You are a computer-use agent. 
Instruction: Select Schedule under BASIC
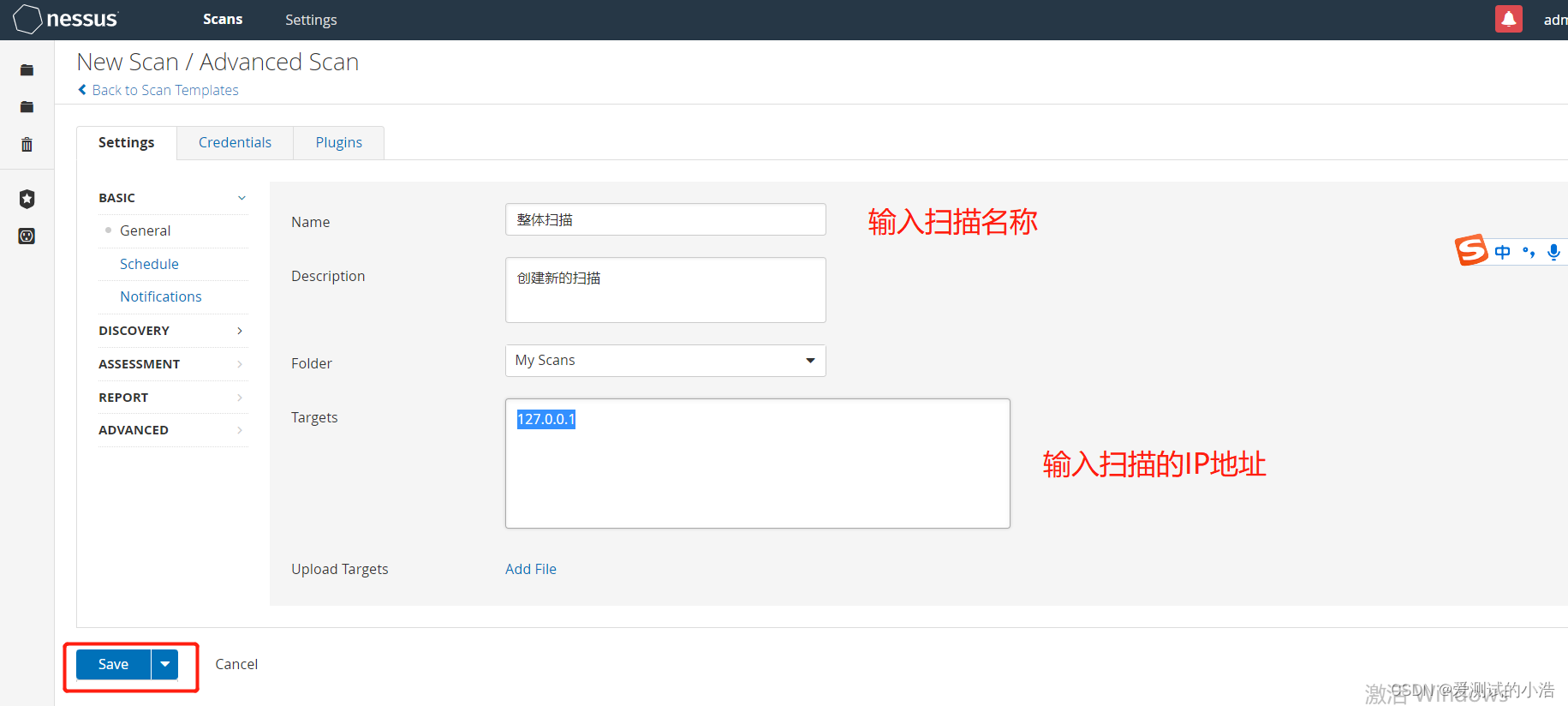point(149,264)
